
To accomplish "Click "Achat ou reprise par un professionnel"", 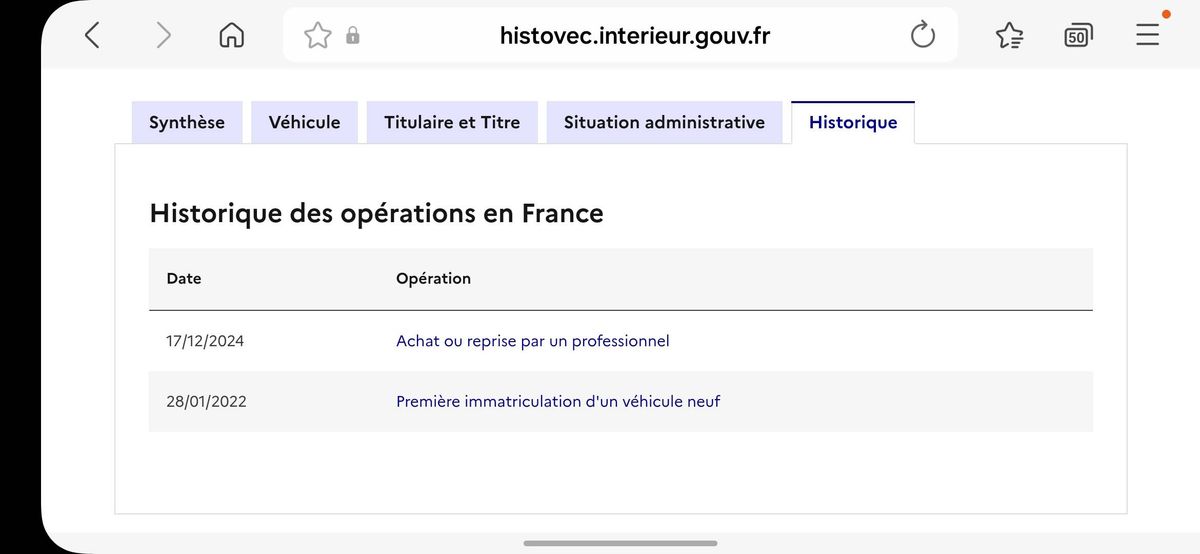I will (532, 341).
